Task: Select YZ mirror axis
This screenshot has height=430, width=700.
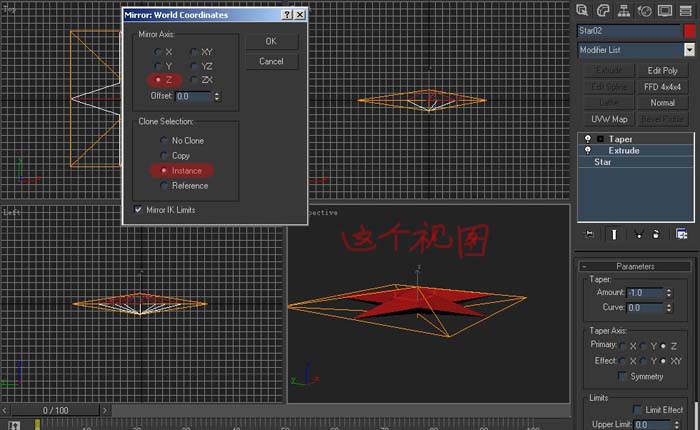Action: pyautogui.click(x=194, y=66)
